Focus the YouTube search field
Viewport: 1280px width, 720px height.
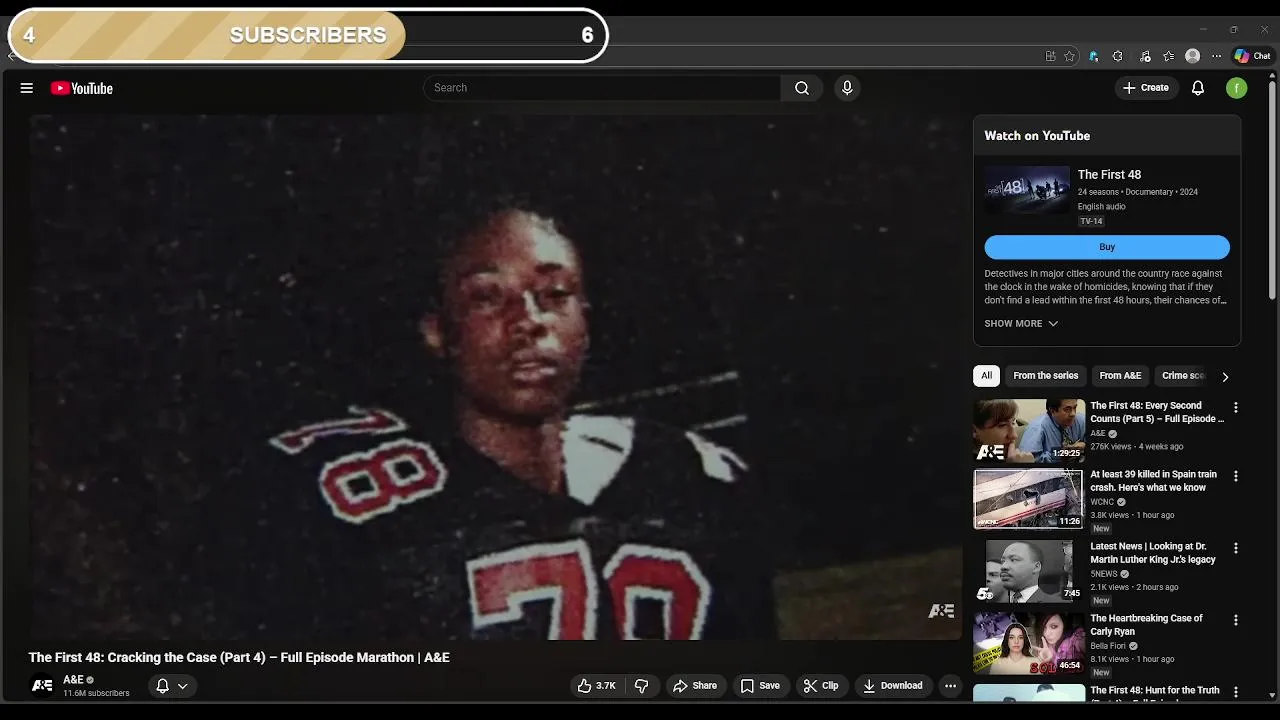point(602,88)
